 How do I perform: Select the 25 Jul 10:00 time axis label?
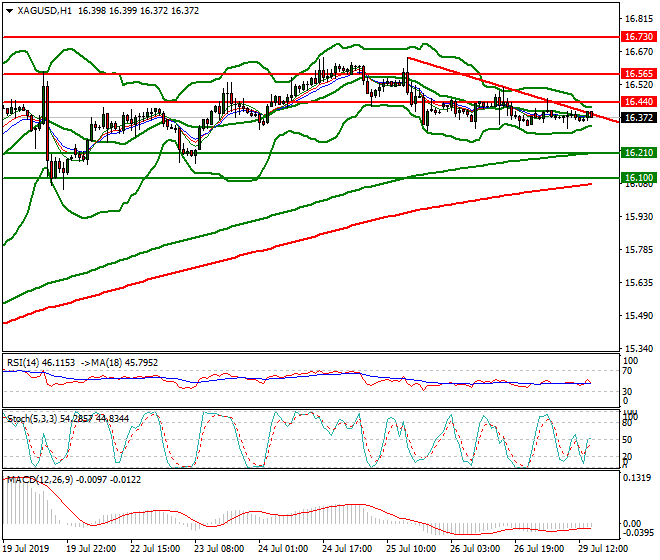411,549
